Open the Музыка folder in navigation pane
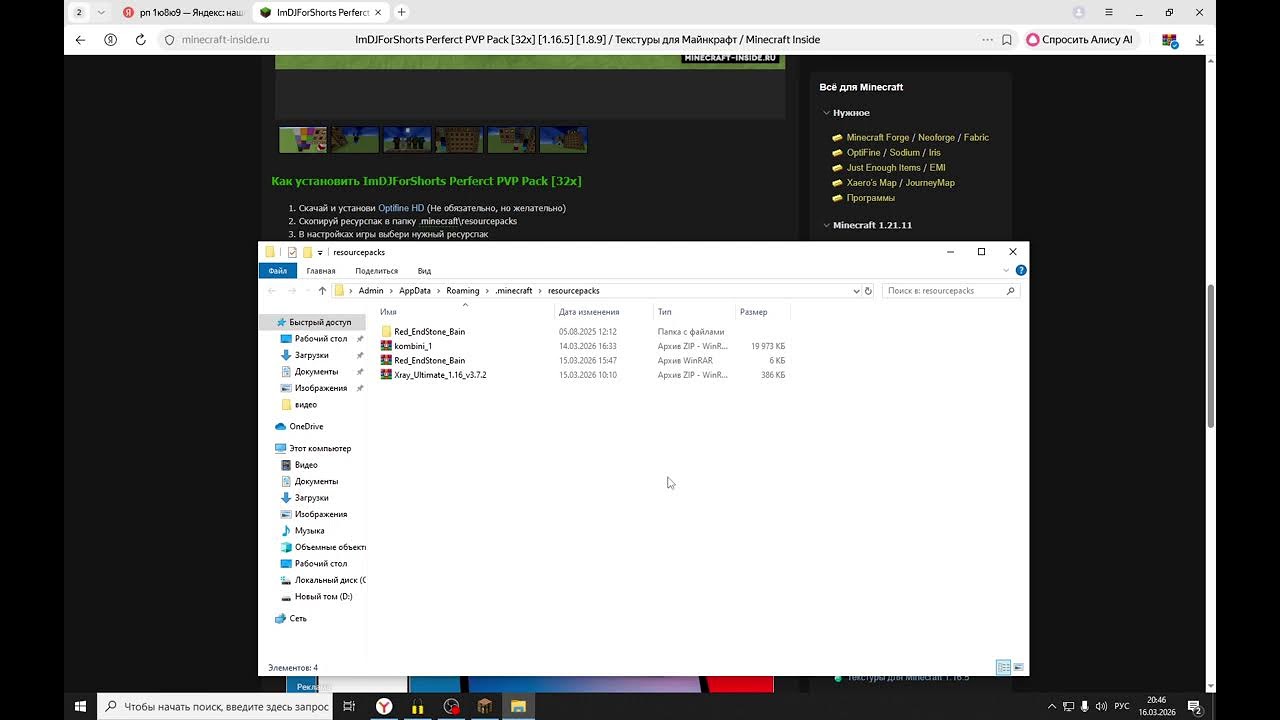The height and width of the screenshot is (720, 1280). click(x=309, y=530)
